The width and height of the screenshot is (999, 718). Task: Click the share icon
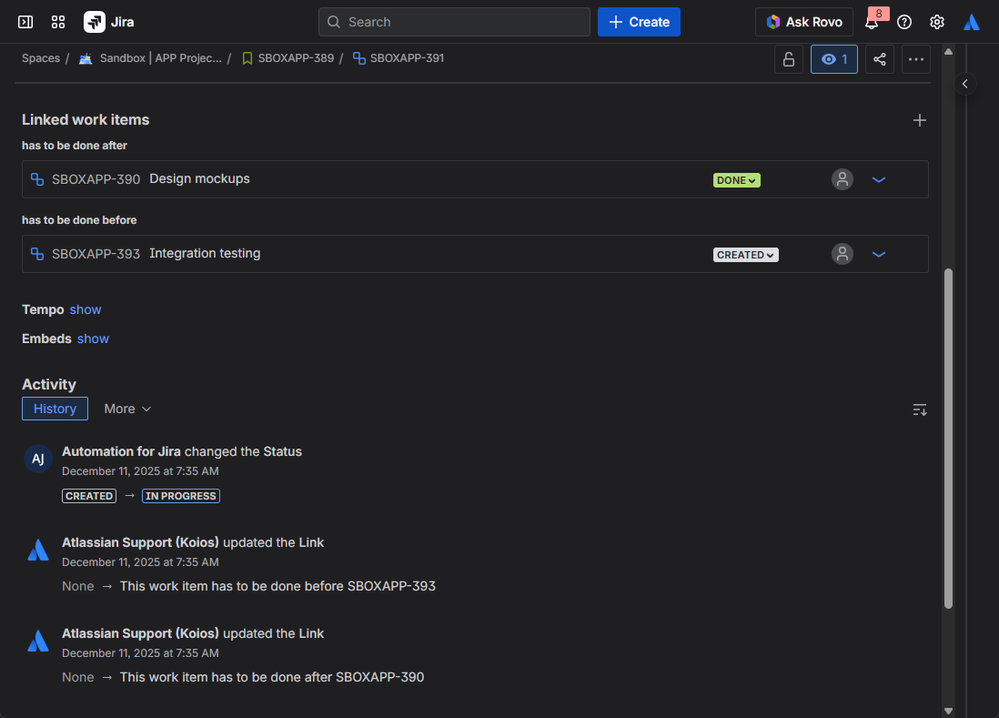[x=880, y=59]
